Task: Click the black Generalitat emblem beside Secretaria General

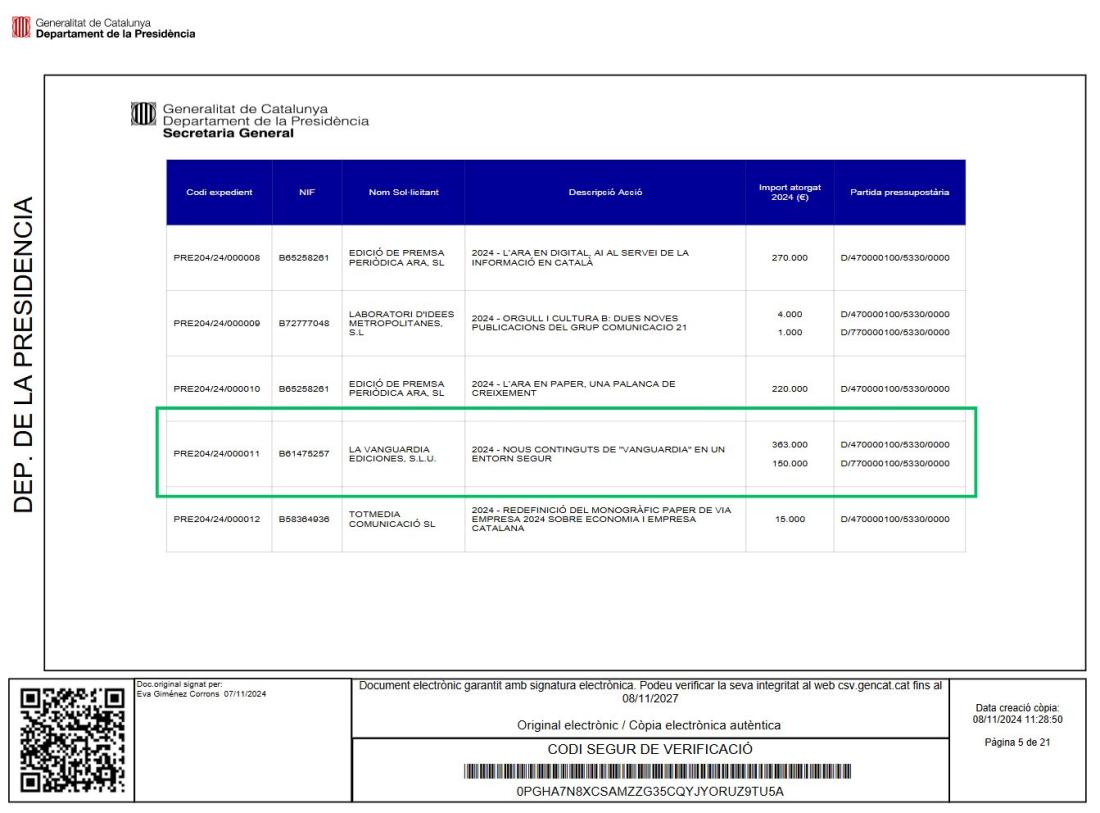Action: (143, 114)
